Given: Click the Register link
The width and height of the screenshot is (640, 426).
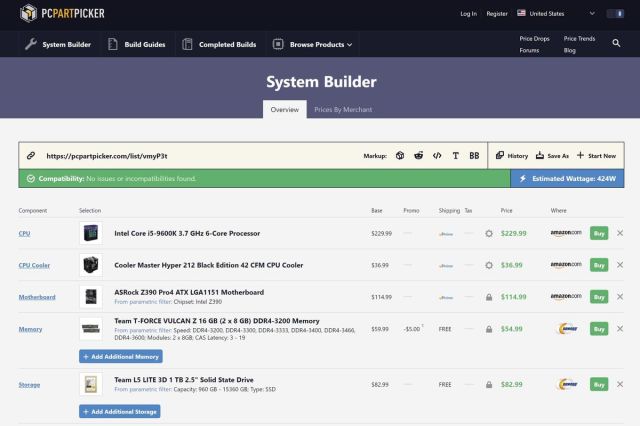Looking at the screenshot, I should [x=497, y=13].
